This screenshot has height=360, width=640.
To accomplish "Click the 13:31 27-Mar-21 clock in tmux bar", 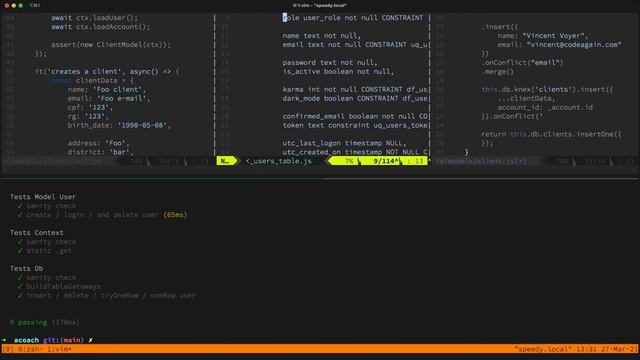I will click(x=606, y=349).
